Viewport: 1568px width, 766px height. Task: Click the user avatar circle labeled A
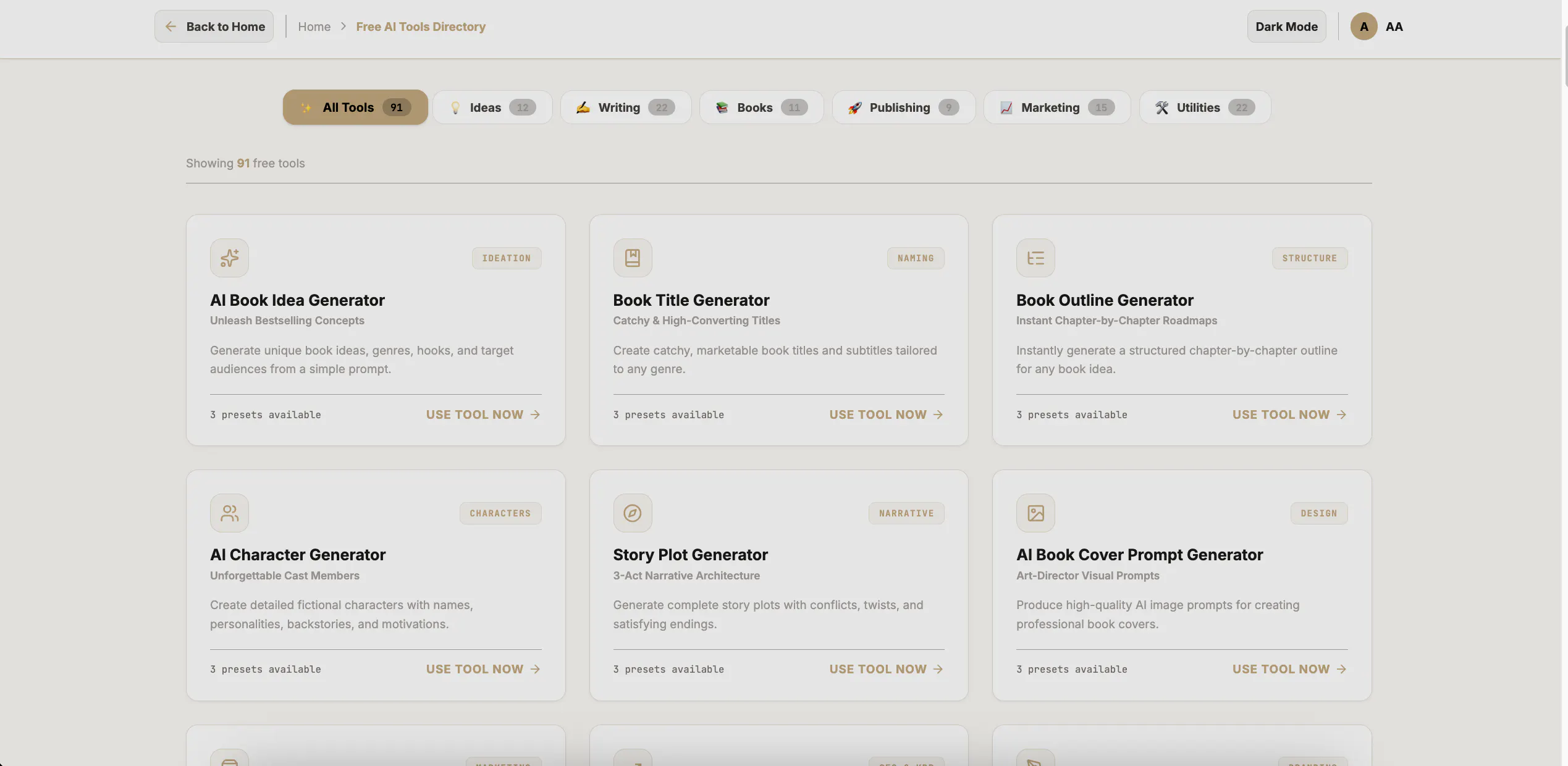pyautogui.click(x=1364, y=27)
